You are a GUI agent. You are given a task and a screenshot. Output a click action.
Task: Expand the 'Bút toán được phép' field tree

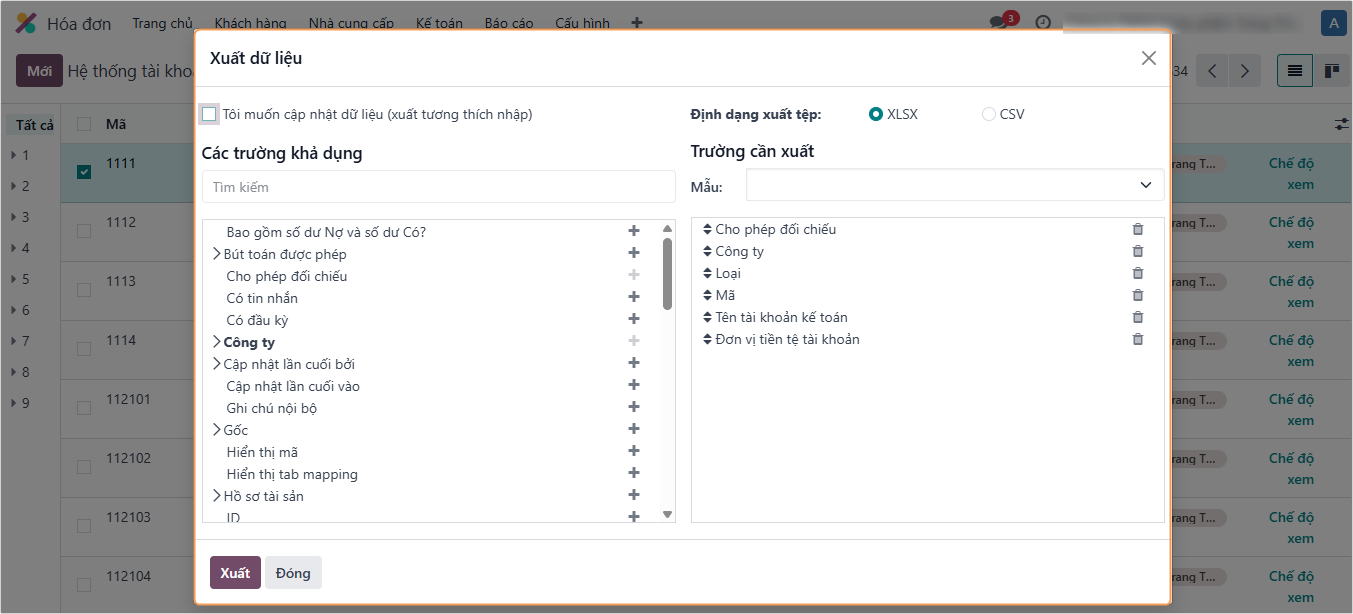point(217,254)
